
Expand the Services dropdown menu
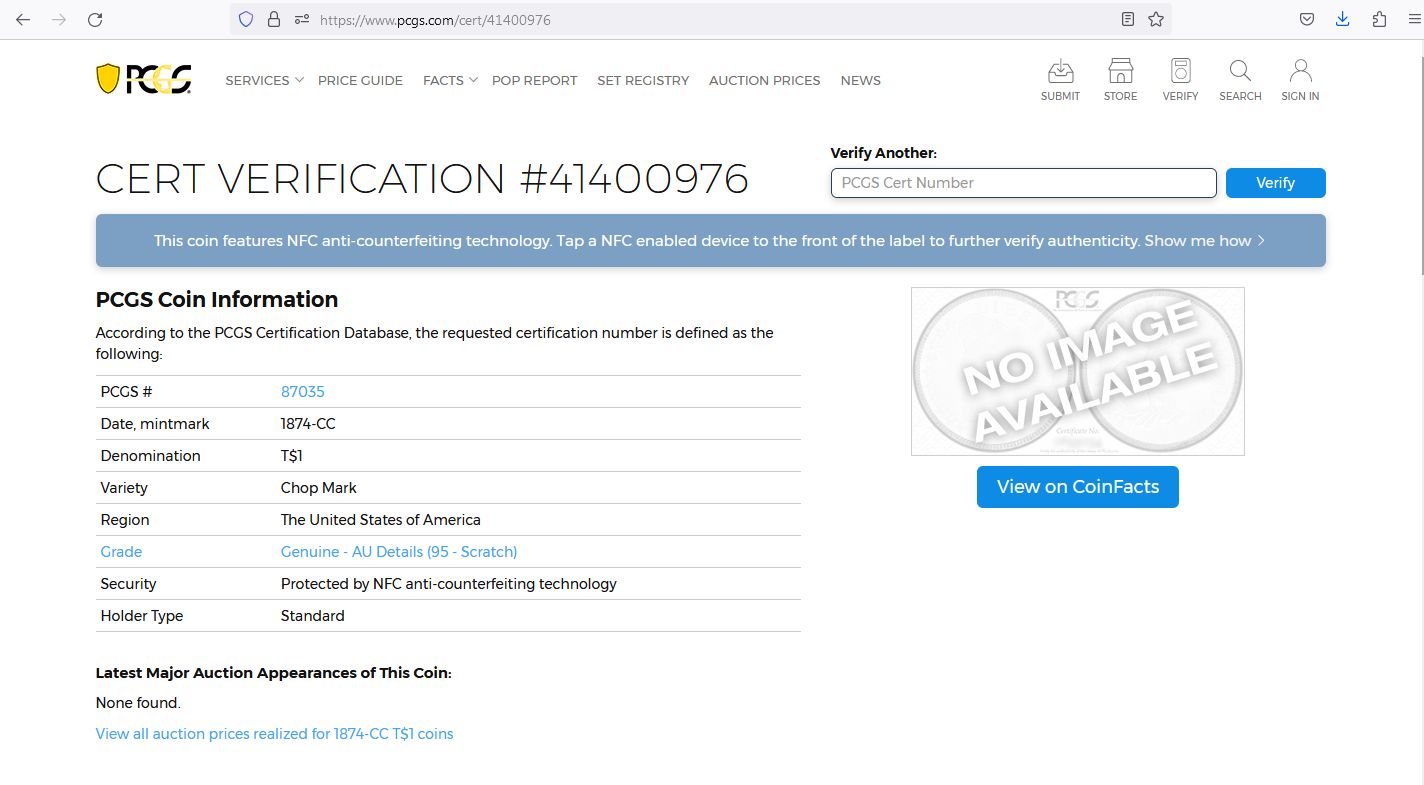pos(263,80)
